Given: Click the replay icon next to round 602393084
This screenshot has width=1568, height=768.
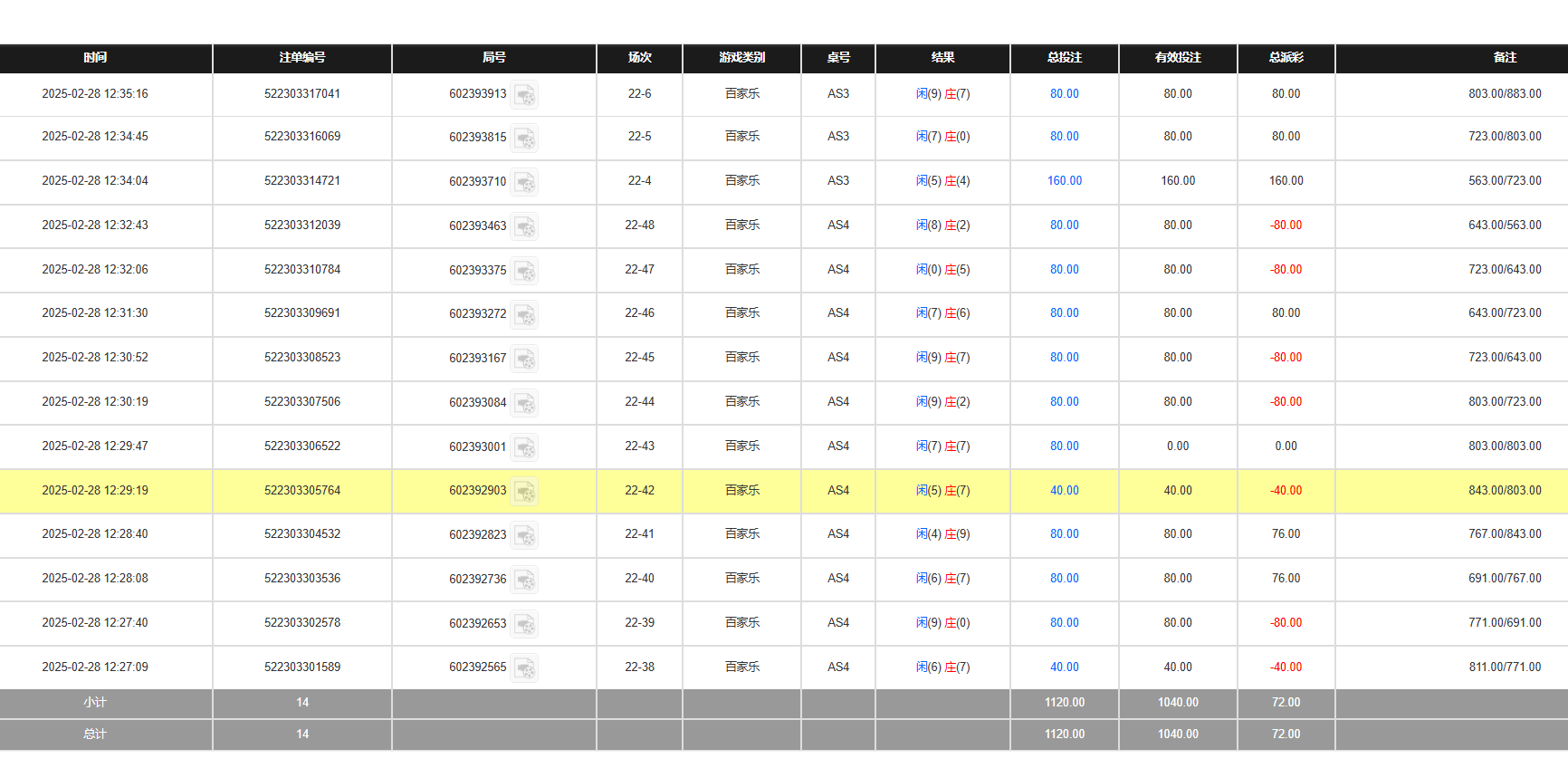Looking at the screenshot, I should pyautogui.click(x=524, y=403).
